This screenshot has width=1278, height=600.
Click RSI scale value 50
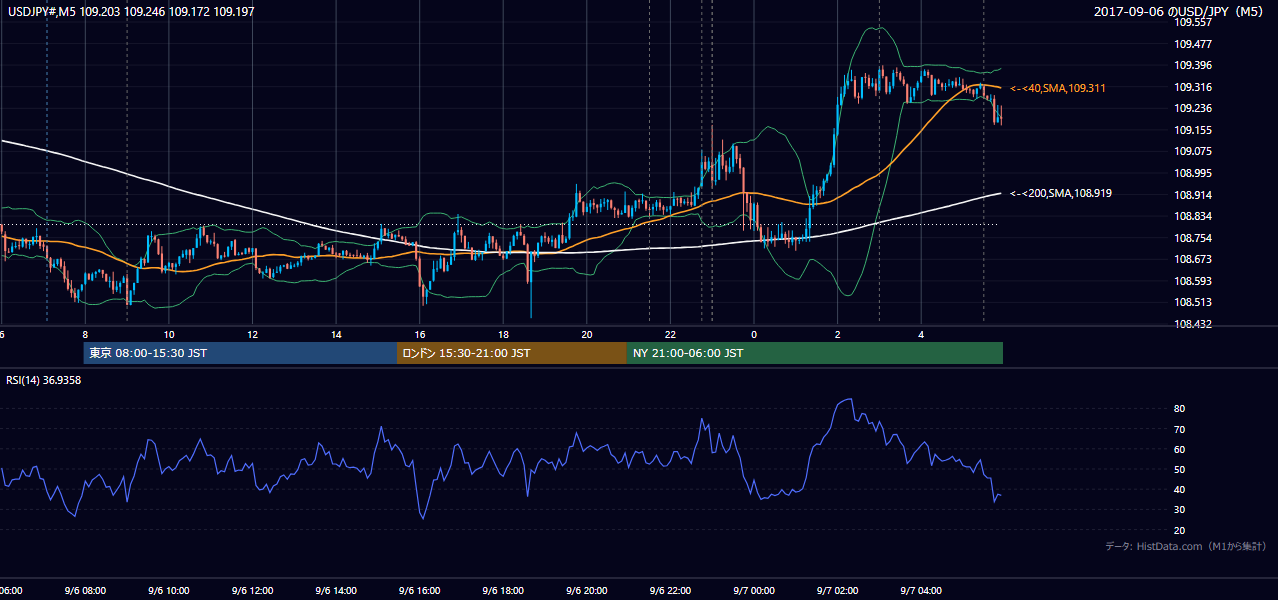[x=1180, y=469]
